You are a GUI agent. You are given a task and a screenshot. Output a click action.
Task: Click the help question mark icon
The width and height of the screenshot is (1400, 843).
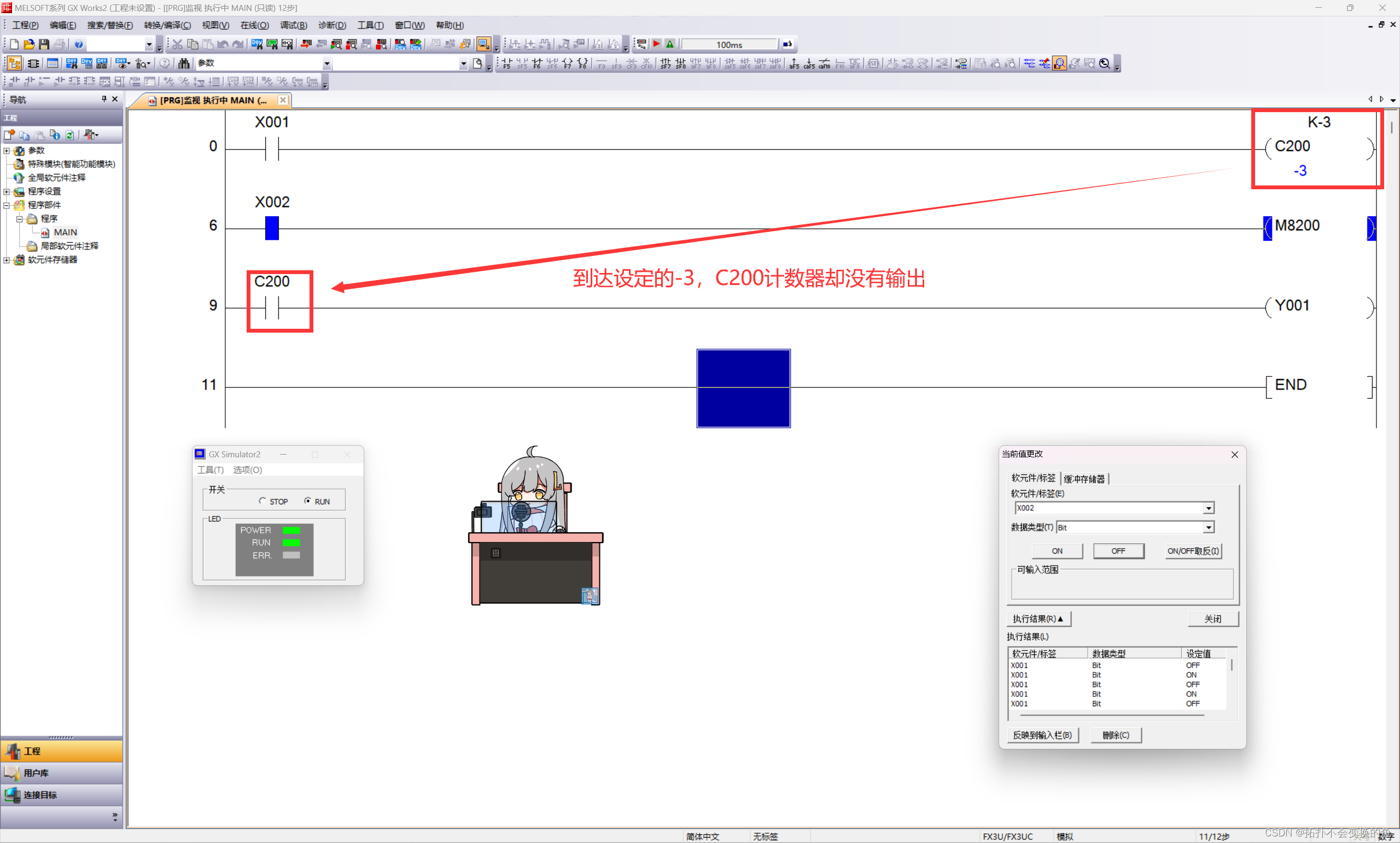click(x=79, y=44)
